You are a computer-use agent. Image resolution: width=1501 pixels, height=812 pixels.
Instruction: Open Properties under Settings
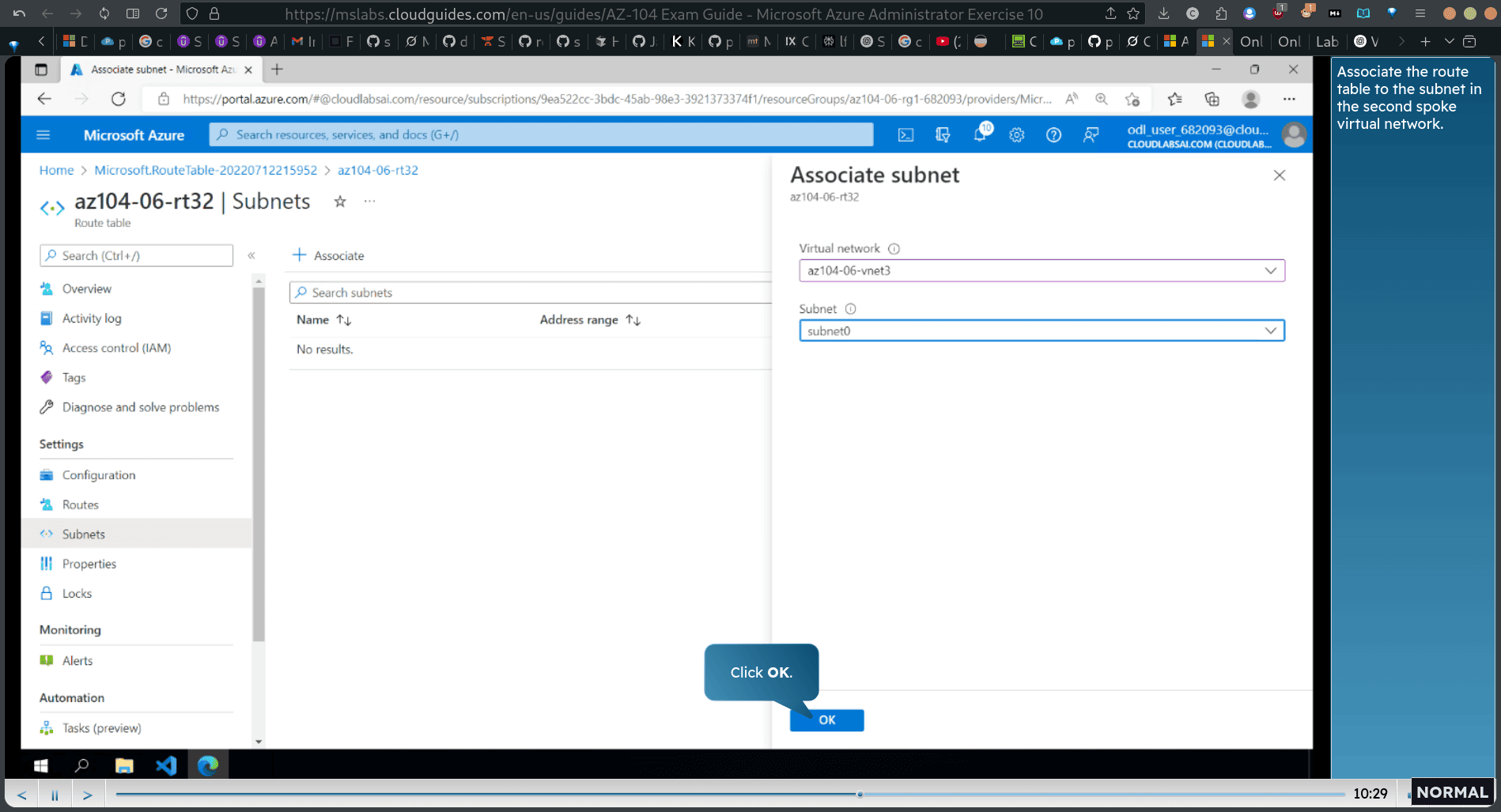point(89,564)
